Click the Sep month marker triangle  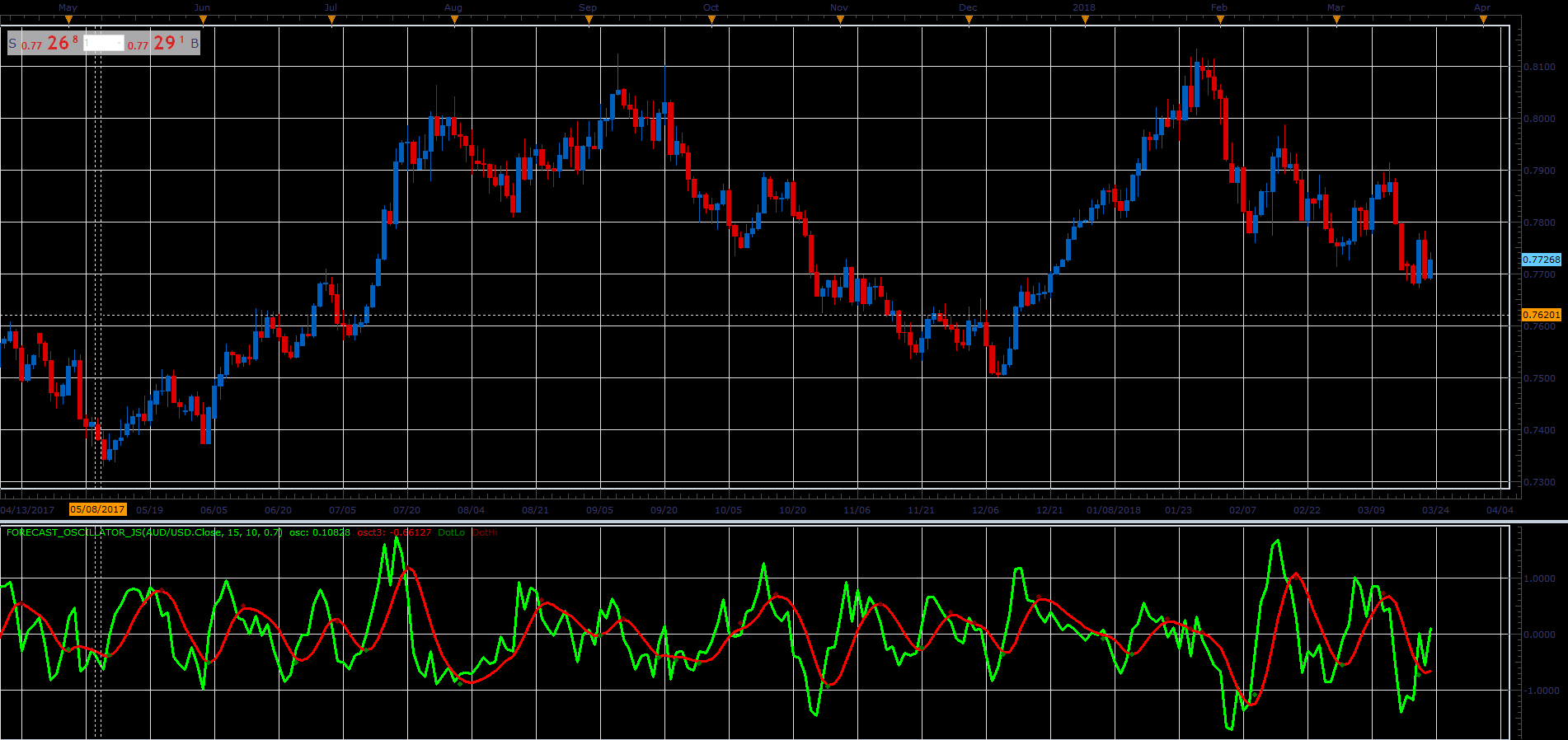(589, 19)
